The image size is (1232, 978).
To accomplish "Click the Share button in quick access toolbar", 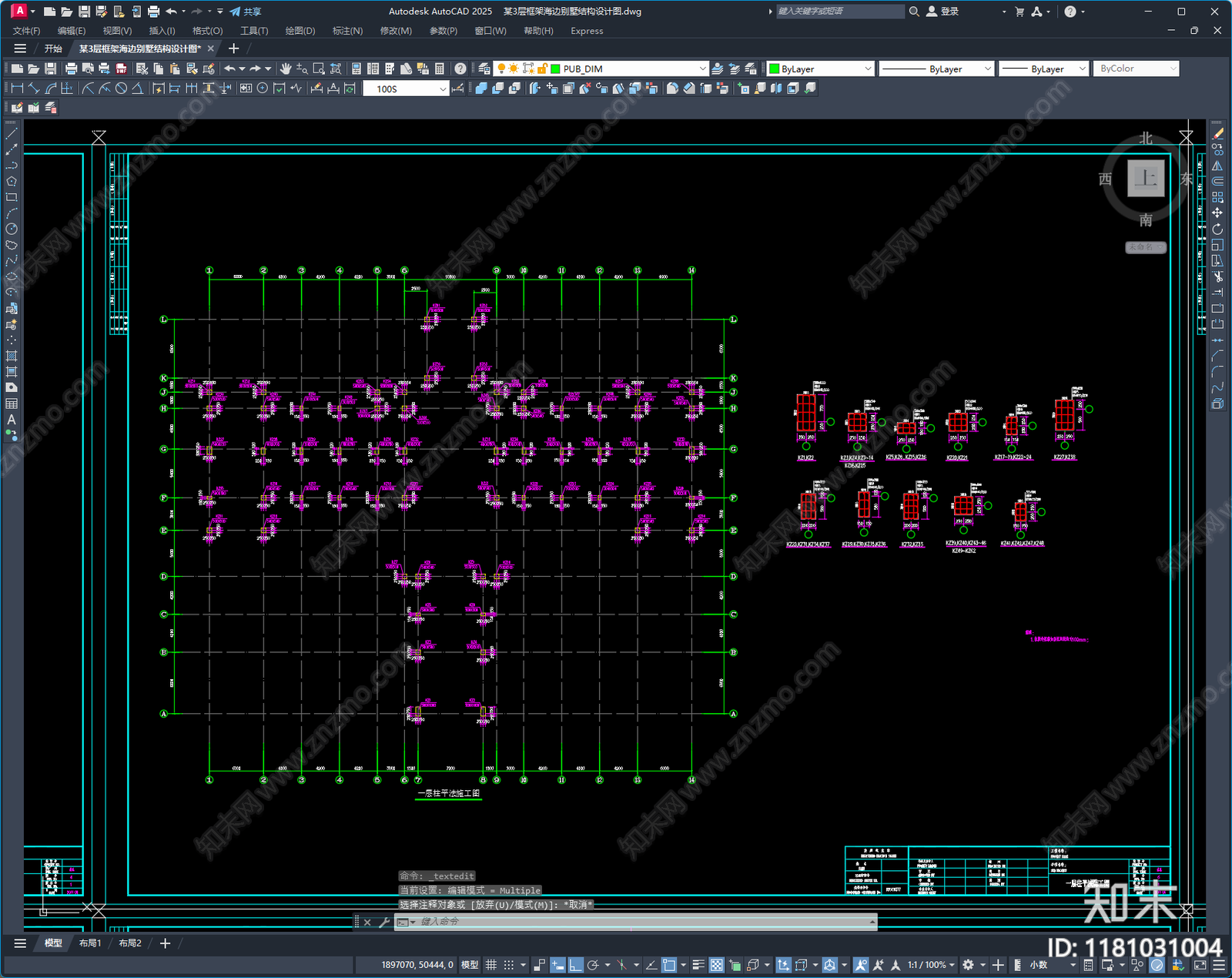I will (x=246, y=12).
